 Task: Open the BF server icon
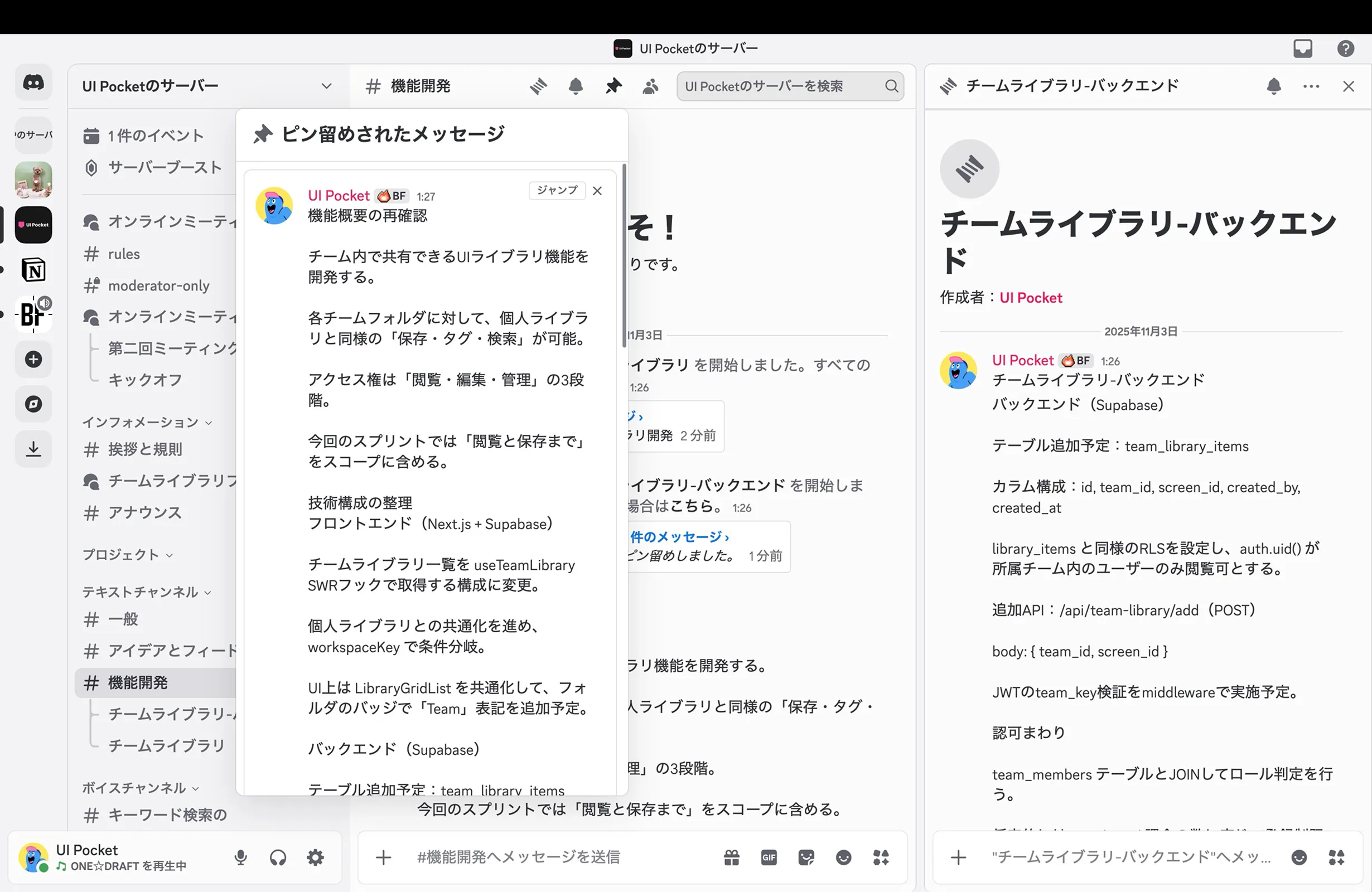(33, 314)
